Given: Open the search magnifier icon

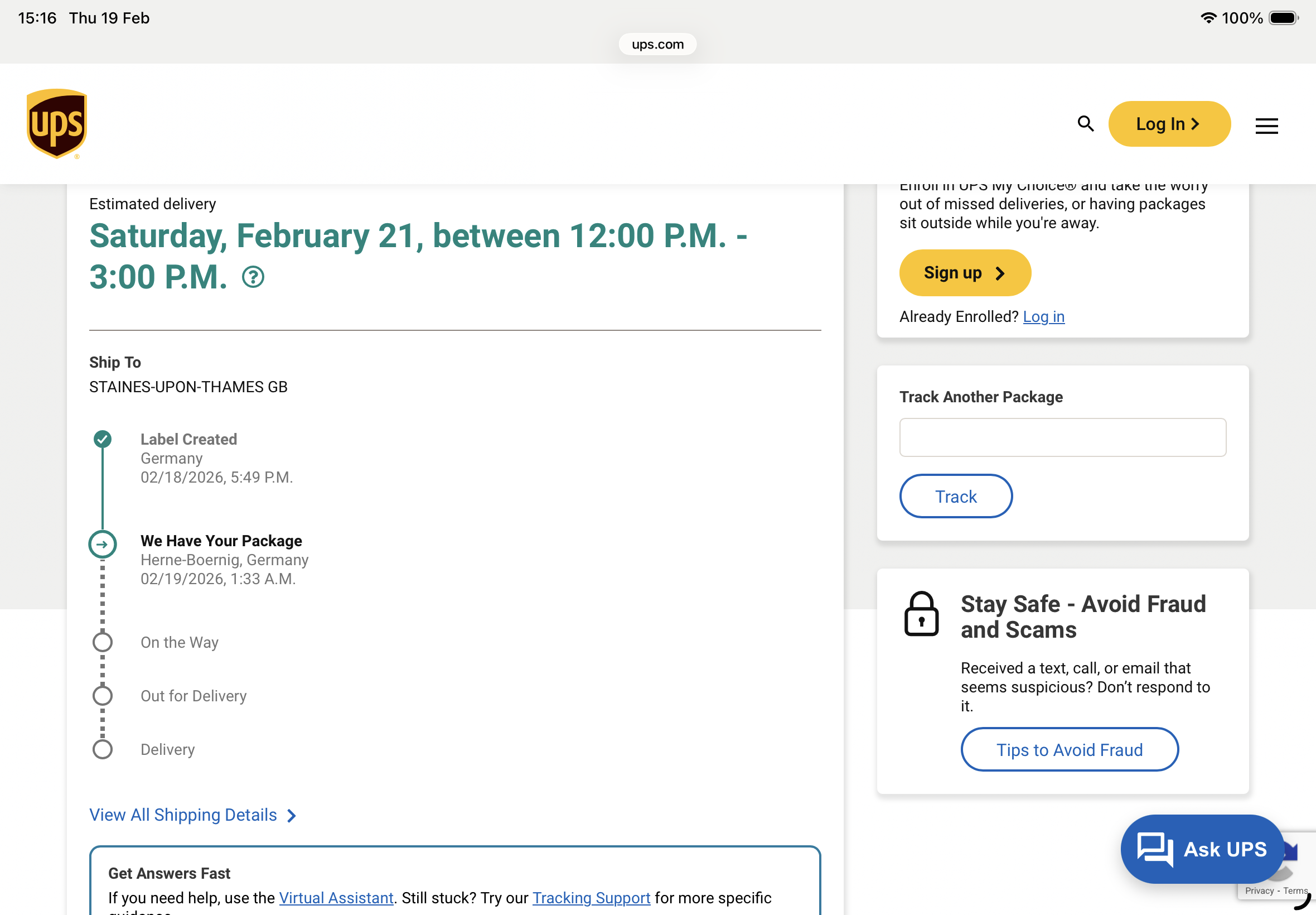Looking at the screenshot, I should [x=1085, y=123].
